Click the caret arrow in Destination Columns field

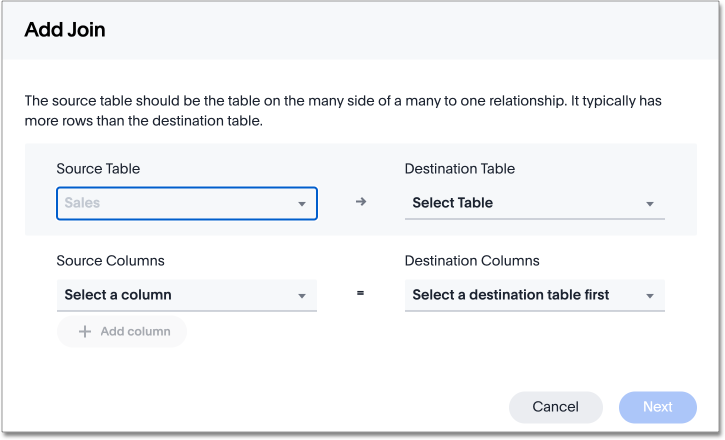pos(649,296)
